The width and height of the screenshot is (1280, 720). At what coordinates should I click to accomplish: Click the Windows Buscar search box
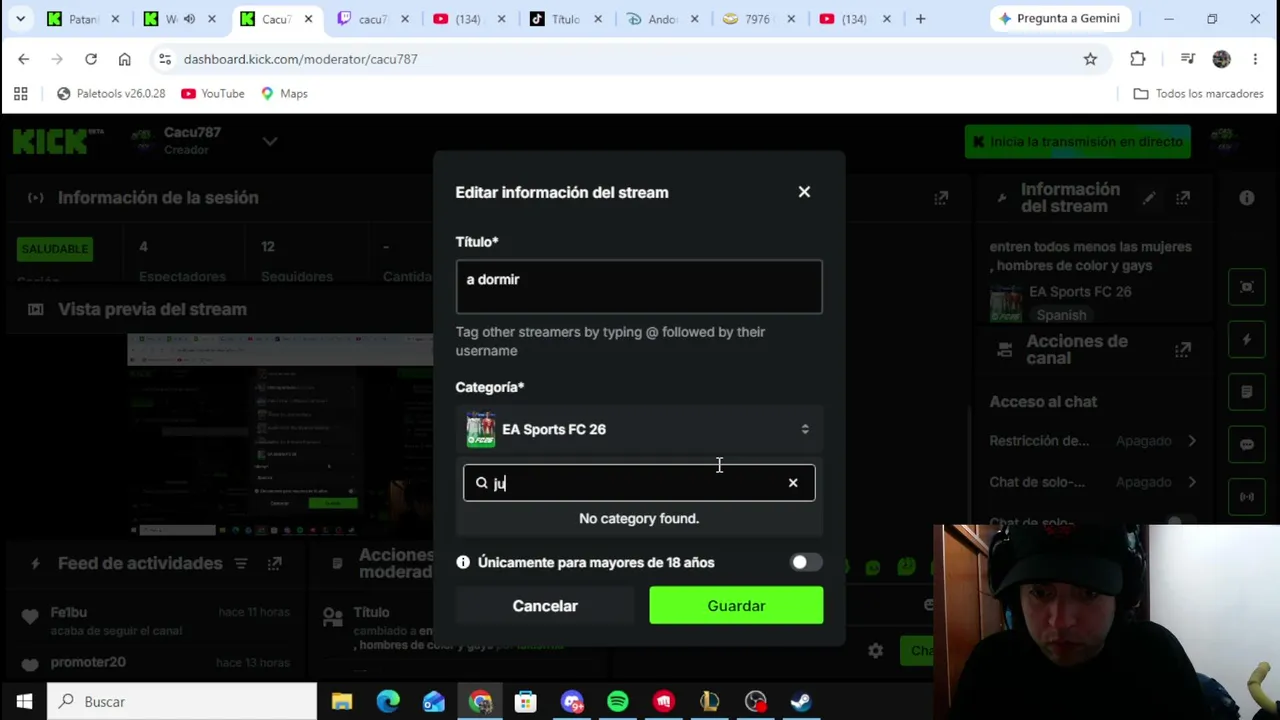click(183, 702)
